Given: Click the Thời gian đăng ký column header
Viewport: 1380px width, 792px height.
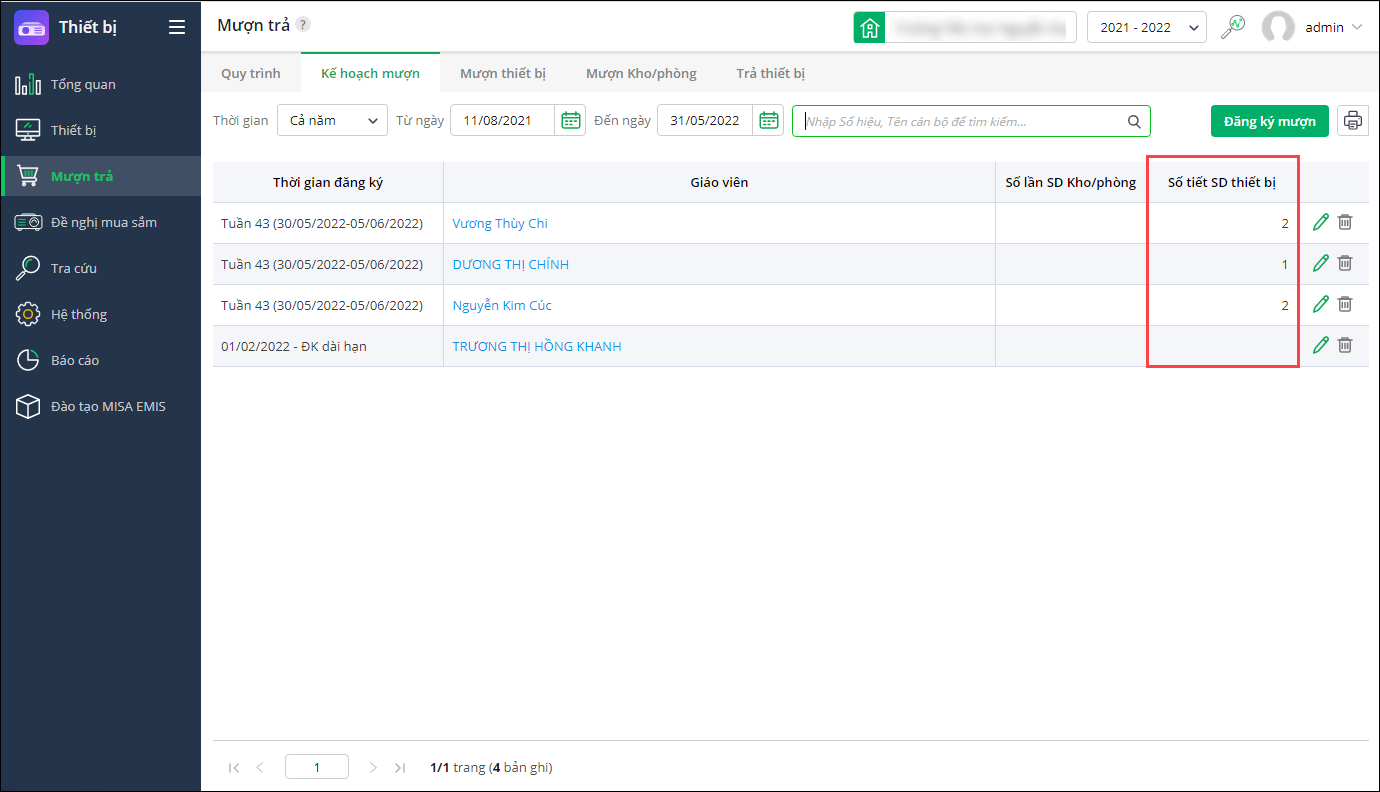Looking at the screenshot, I should [x=328, y=182].
